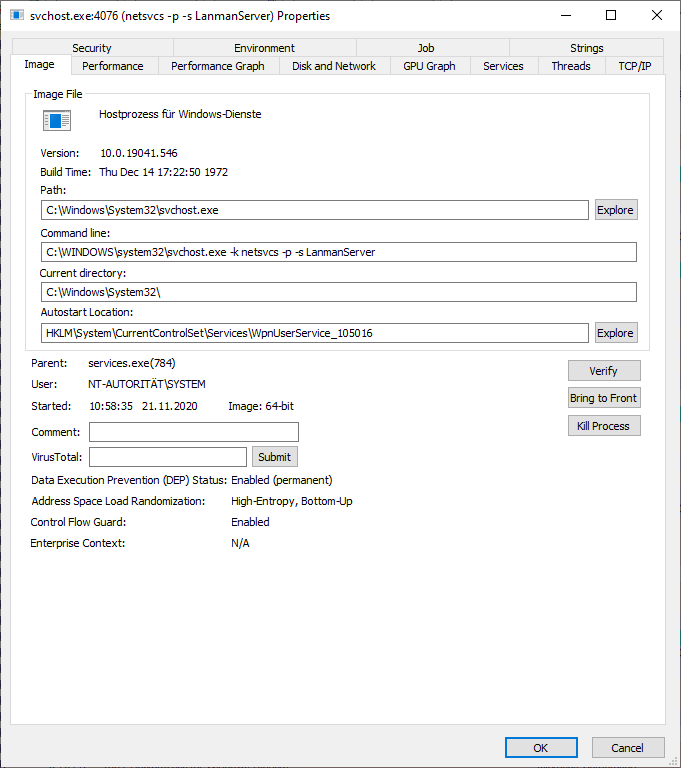Click the Command line text field
The height and width of the screenshot is (768, 681).
coord(339,252)
